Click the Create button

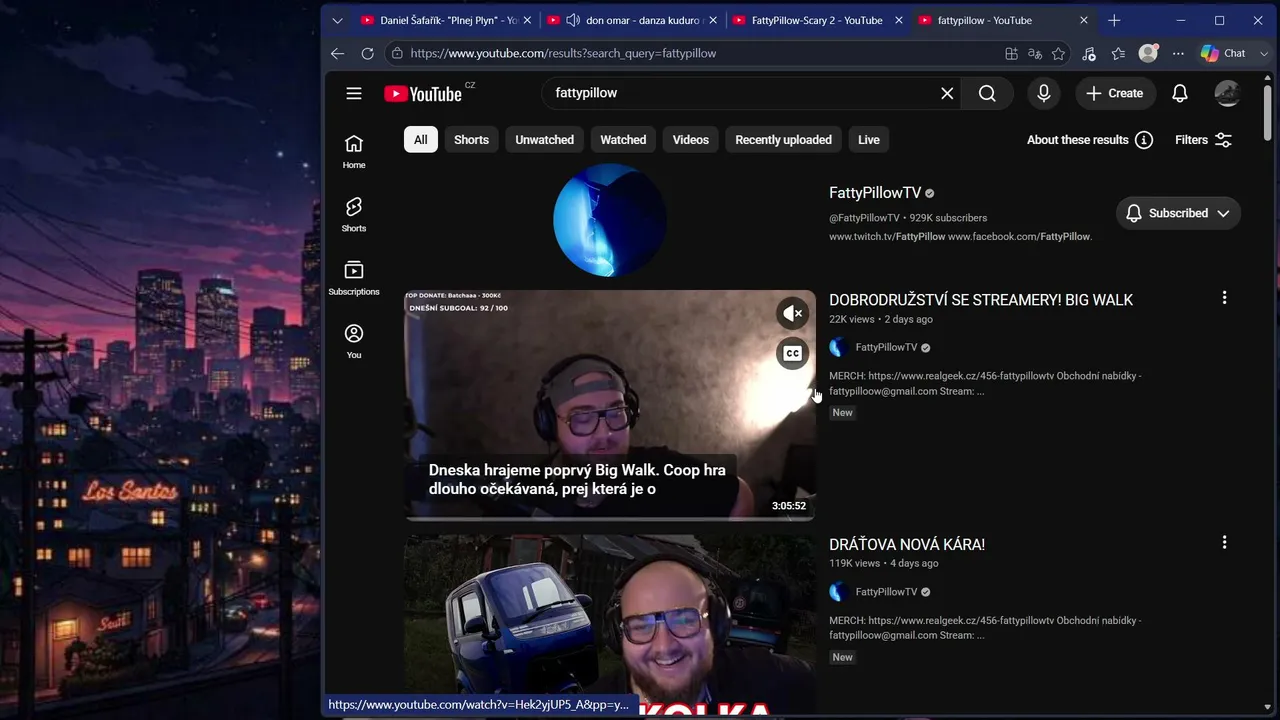(1115, 93)
